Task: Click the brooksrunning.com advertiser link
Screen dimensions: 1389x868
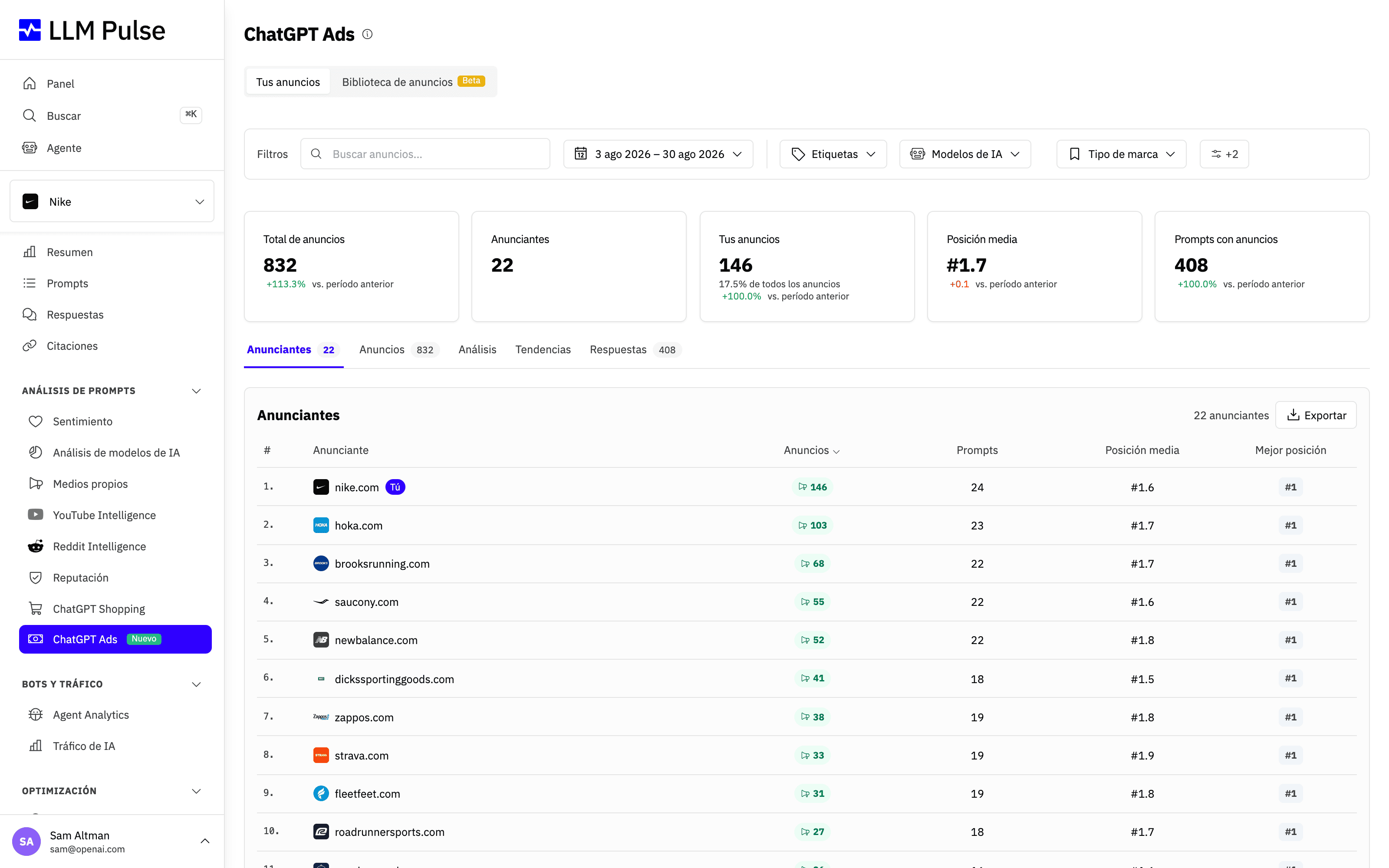Action: click(x=382, y=563)
